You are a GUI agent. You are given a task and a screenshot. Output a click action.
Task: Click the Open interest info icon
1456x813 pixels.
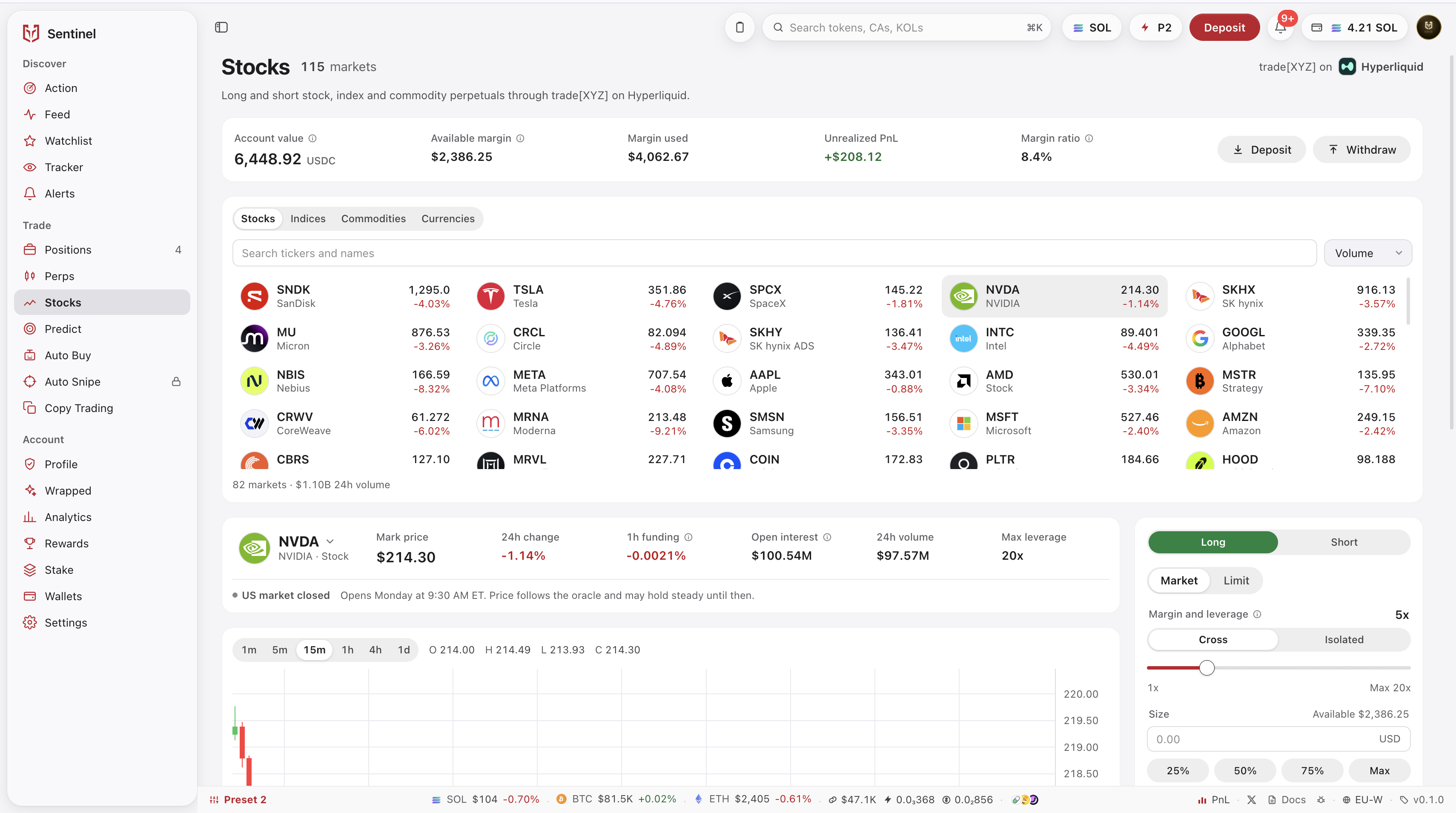(828, 537)
